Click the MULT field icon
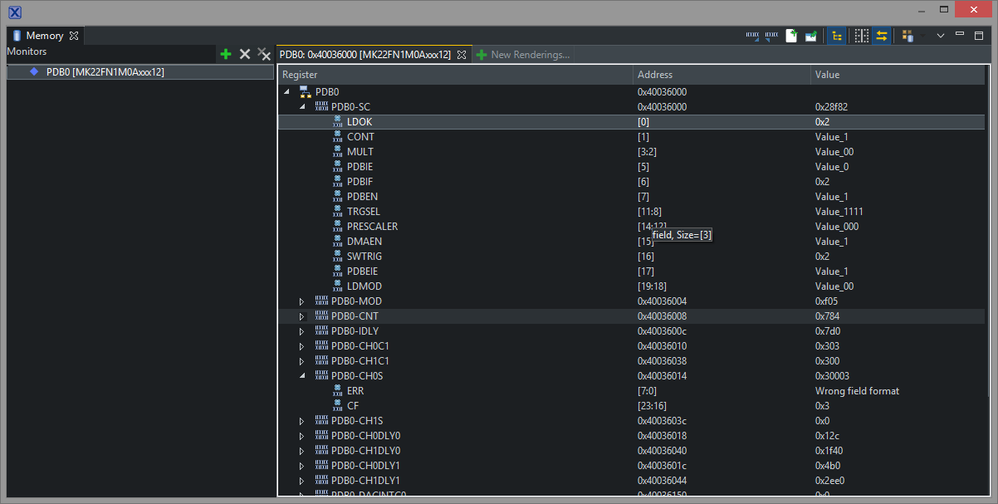 [x=337, y=151]
